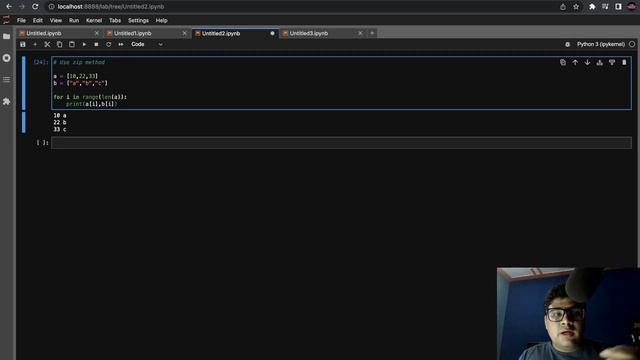Viewport: 640px width, 360px height.
Task: Open the table of contents sidebar icon
Action: point(7,80)
